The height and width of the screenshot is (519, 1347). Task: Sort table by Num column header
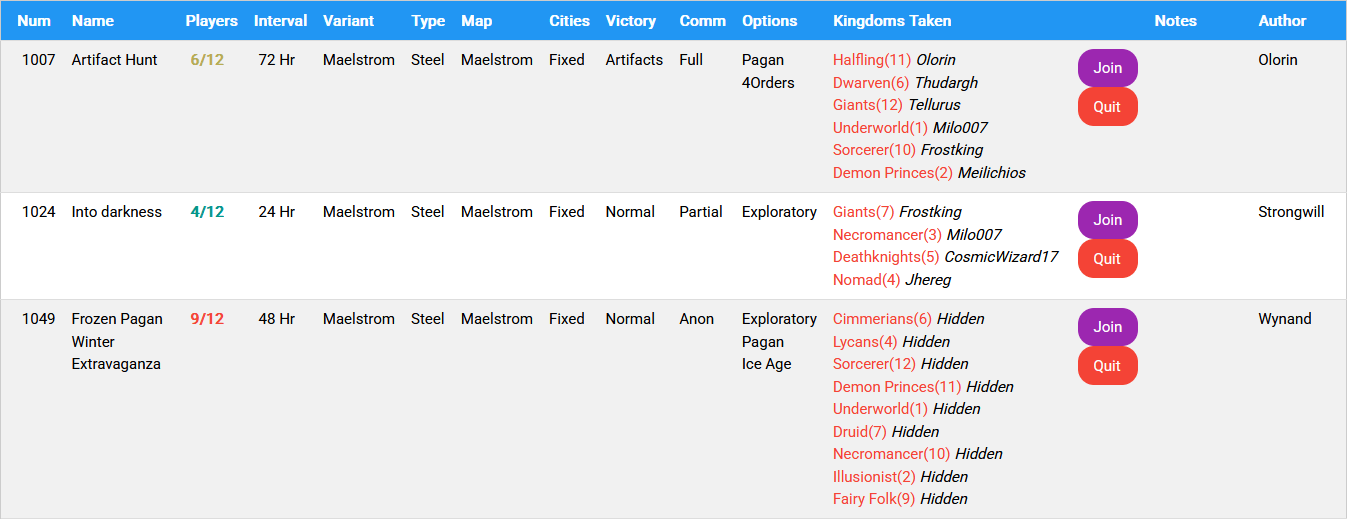coord(34,21)
